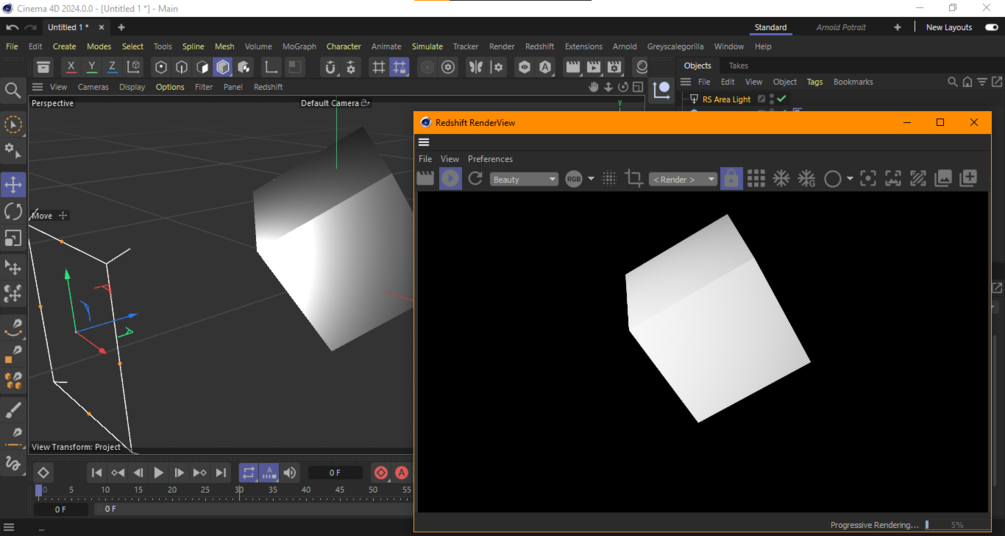Pan viewport with hand icon
The image size is (1005, 536).
[594, 87]
